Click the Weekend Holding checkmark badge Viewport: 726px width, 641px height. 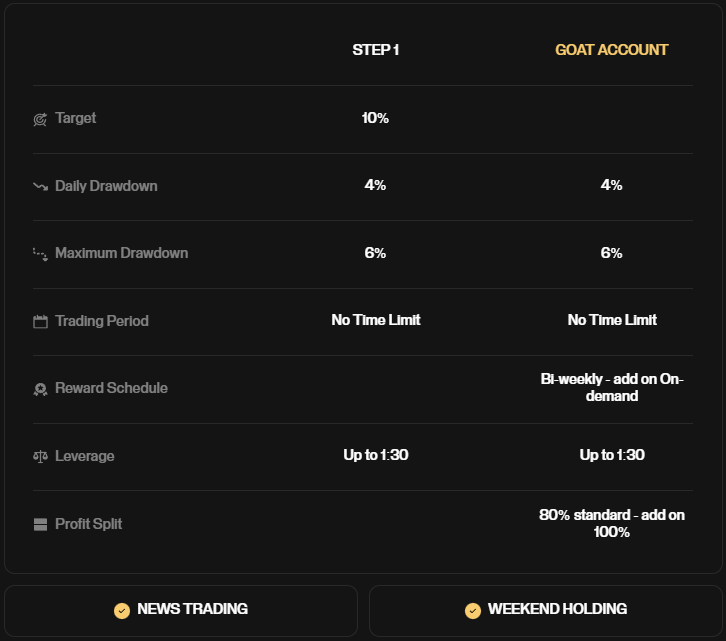pos(472,610)
